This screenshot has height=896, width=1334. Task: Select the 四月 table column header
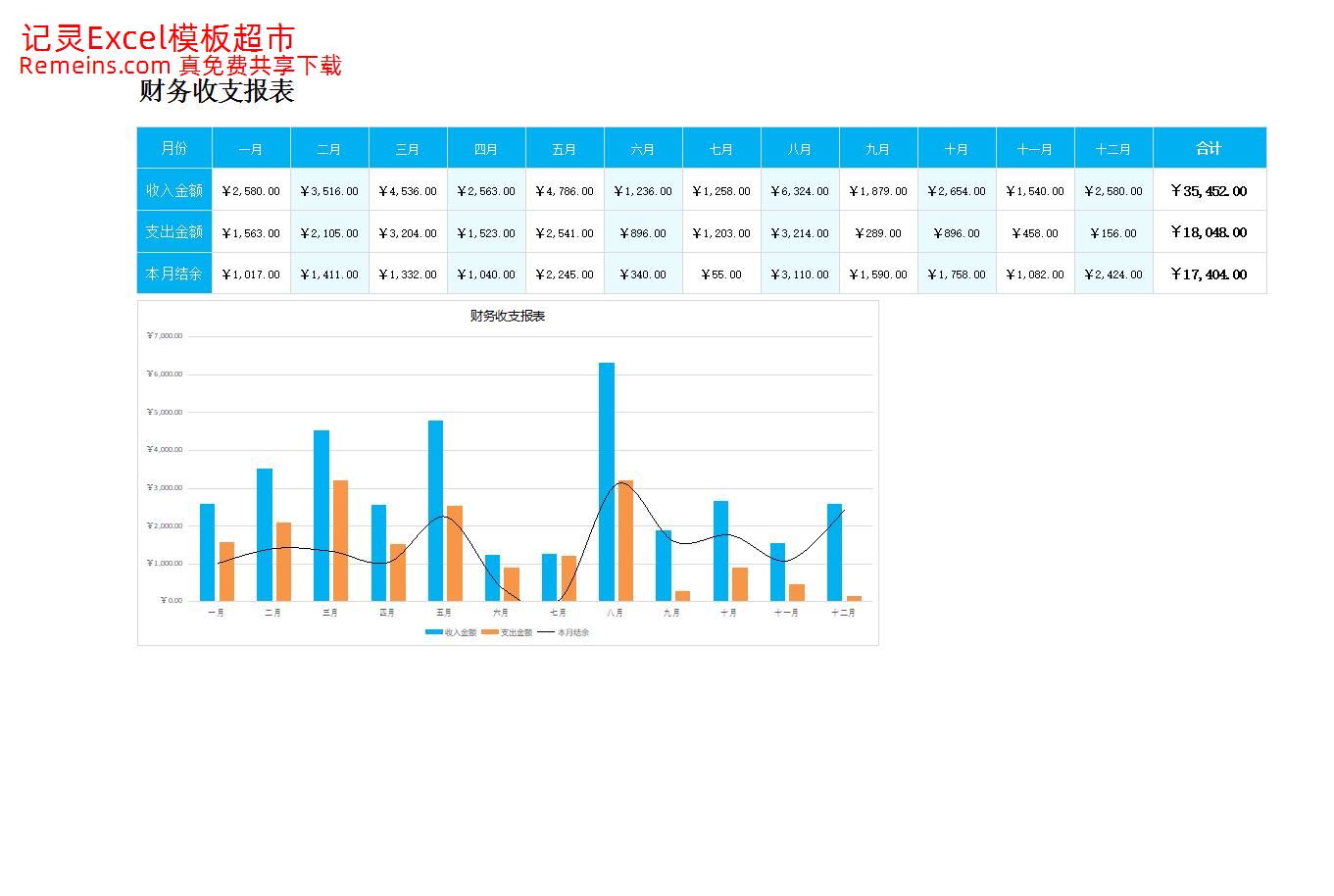(x=486, y=148)
